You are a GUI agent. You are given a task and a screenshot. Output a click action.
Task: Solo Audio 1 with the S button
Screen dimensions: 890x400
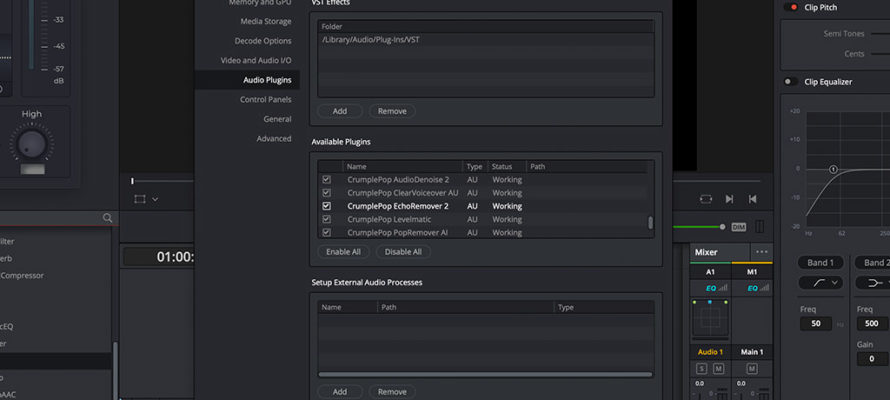click(x=702, y=369)
